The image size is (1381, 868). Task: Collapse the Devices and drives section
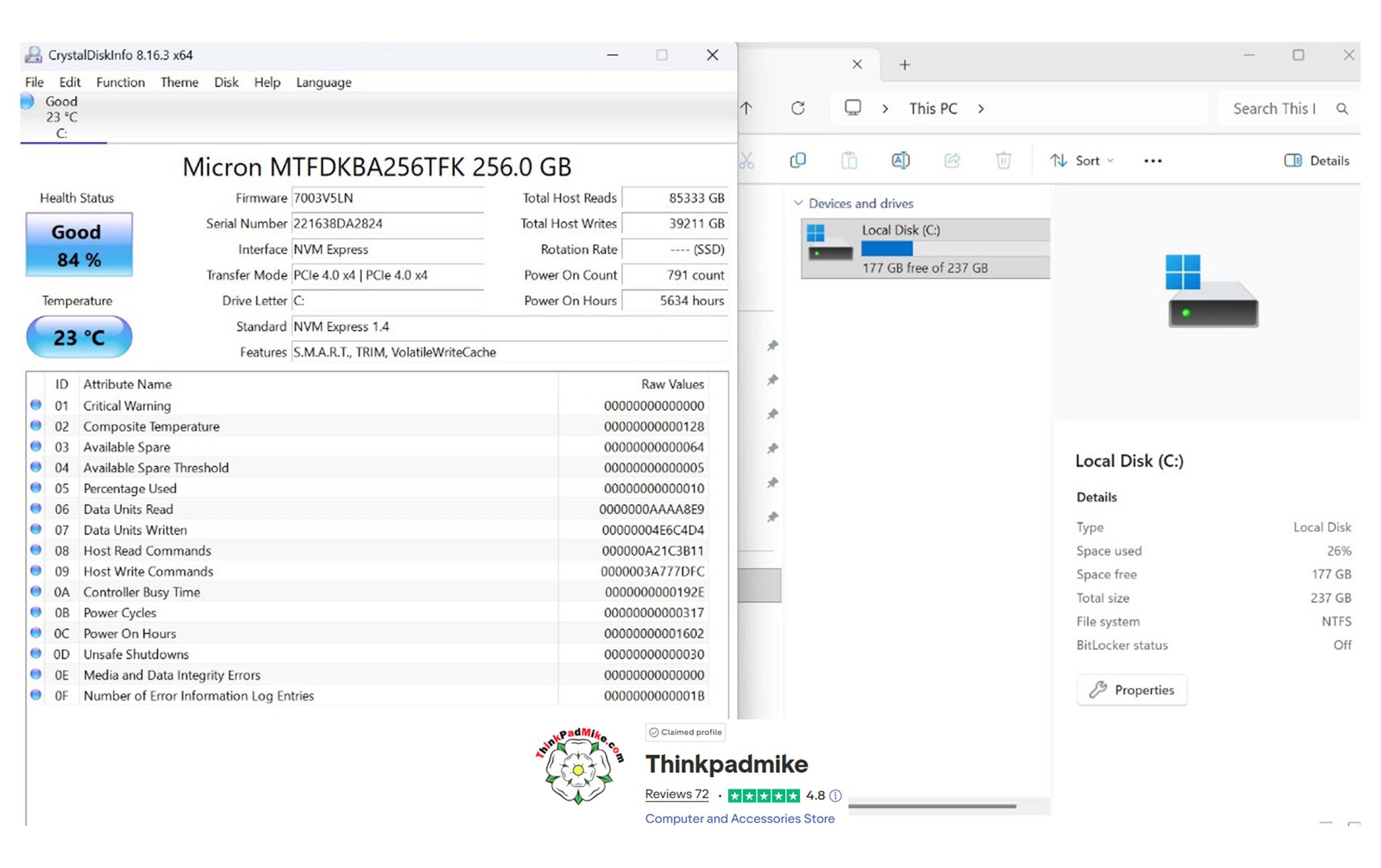point(798,203)
